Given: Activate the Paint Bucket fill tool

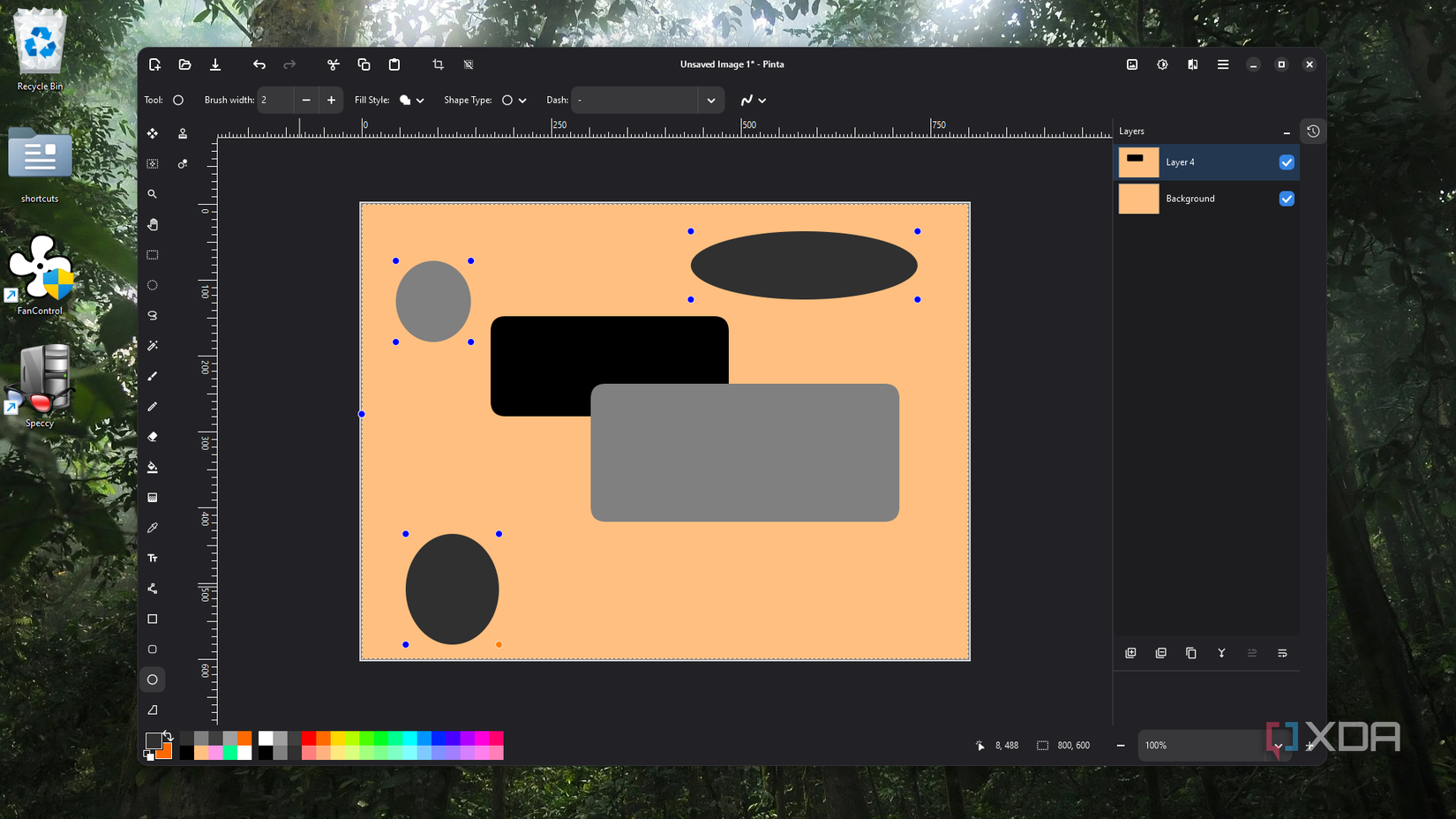Looking at the screenshot, I should point(153,468).
